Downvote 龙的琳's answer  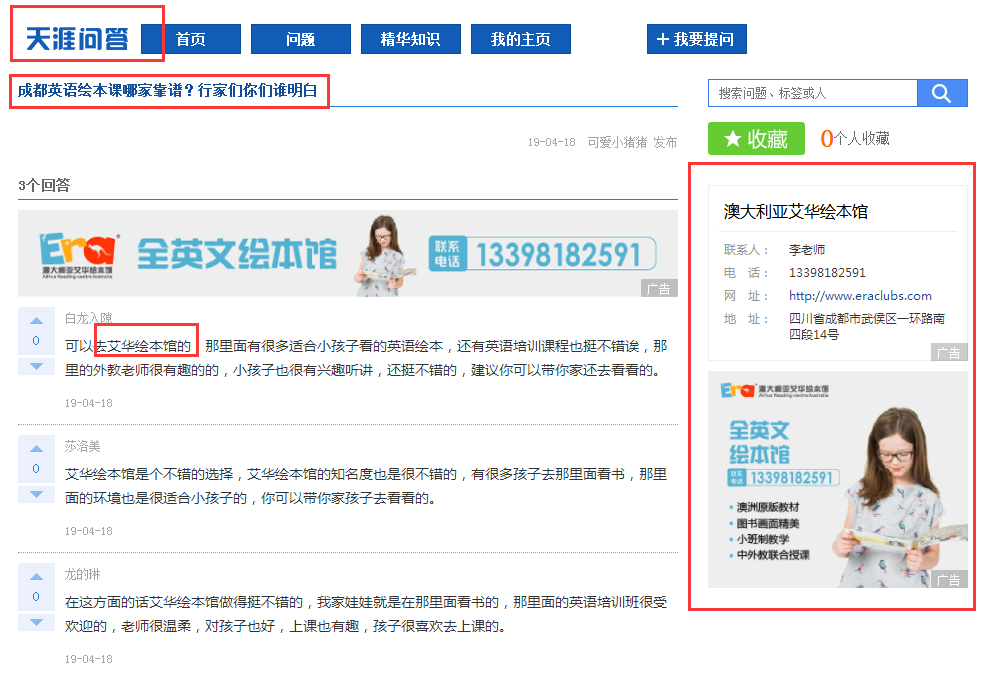point(36,622)
